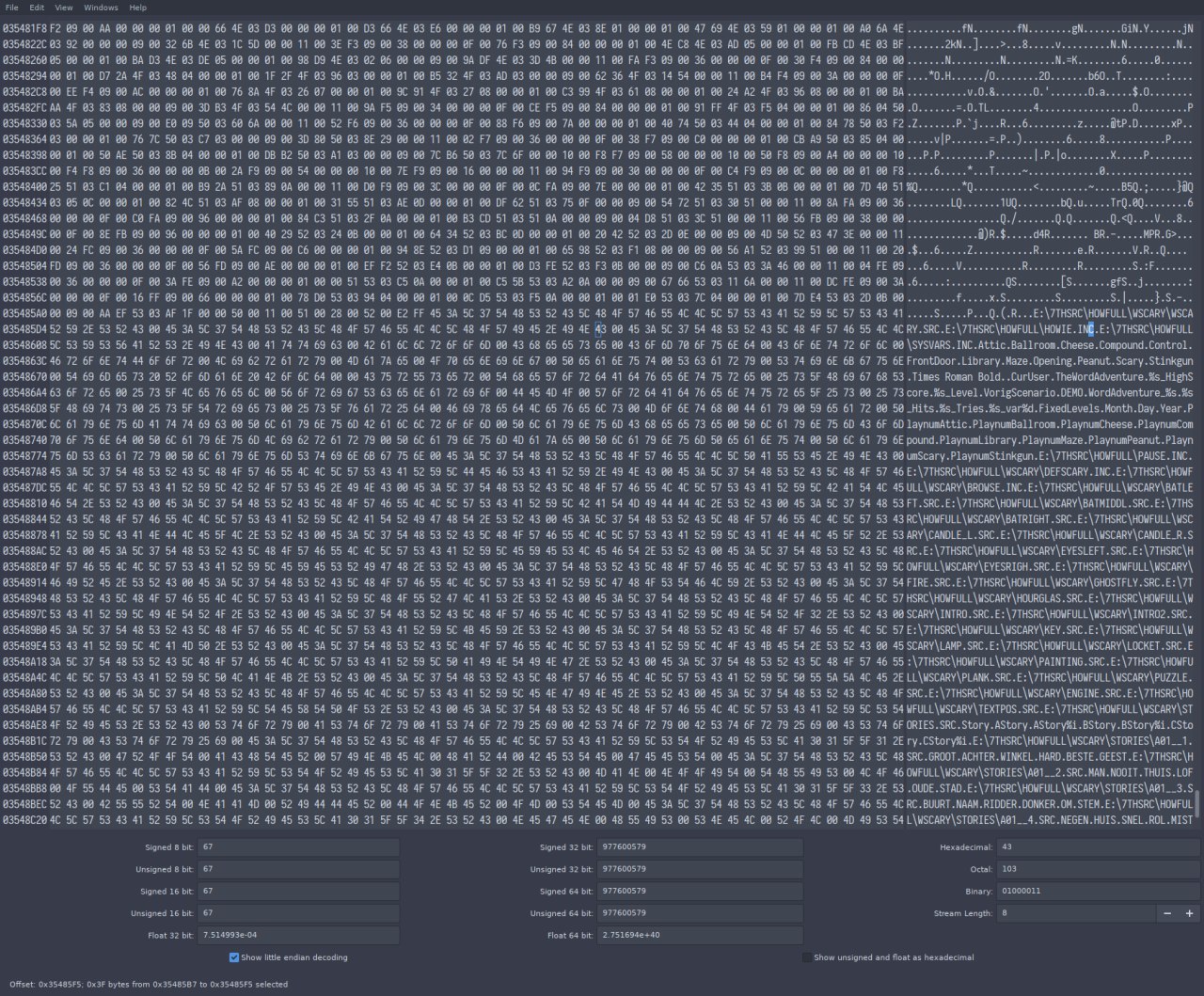The height and width of the screenshot is (996, 1204).
Task: Click the Signed 32 bit value field
Action: 700,847
